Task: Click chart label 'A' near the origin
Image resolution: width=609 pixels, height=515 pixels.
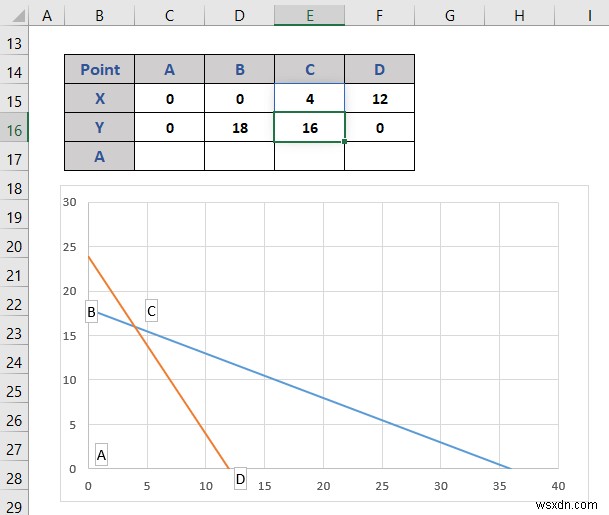Action: (x=101, y=454)
